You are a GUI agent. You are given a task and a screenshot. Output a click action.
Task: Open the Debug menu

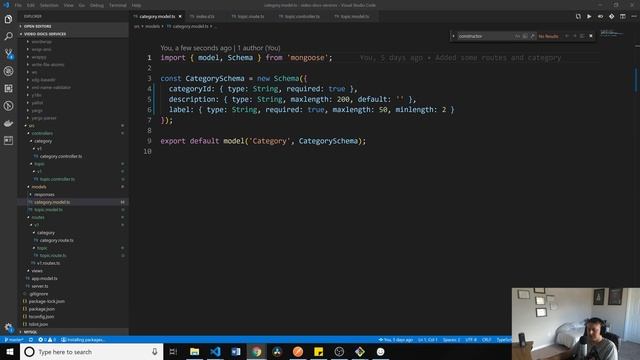point(97,5)
